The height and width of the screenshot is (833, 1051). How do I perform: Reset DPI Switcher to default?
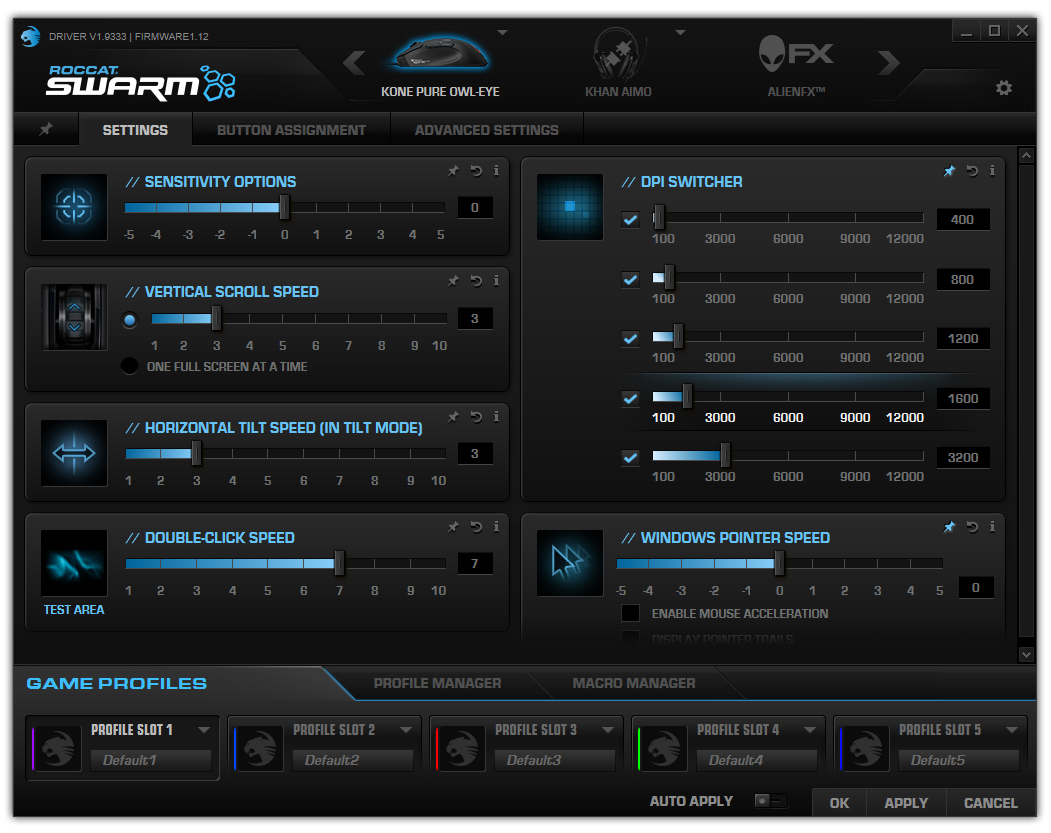[972, 171]
